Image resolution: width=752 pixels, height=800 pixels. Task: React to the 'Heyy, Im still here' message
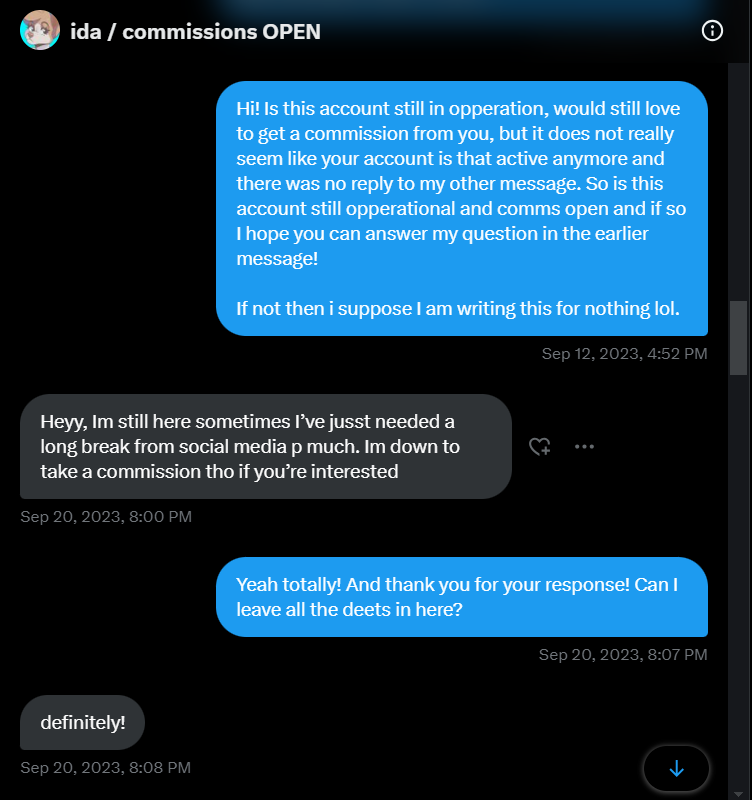click(540, 447)
